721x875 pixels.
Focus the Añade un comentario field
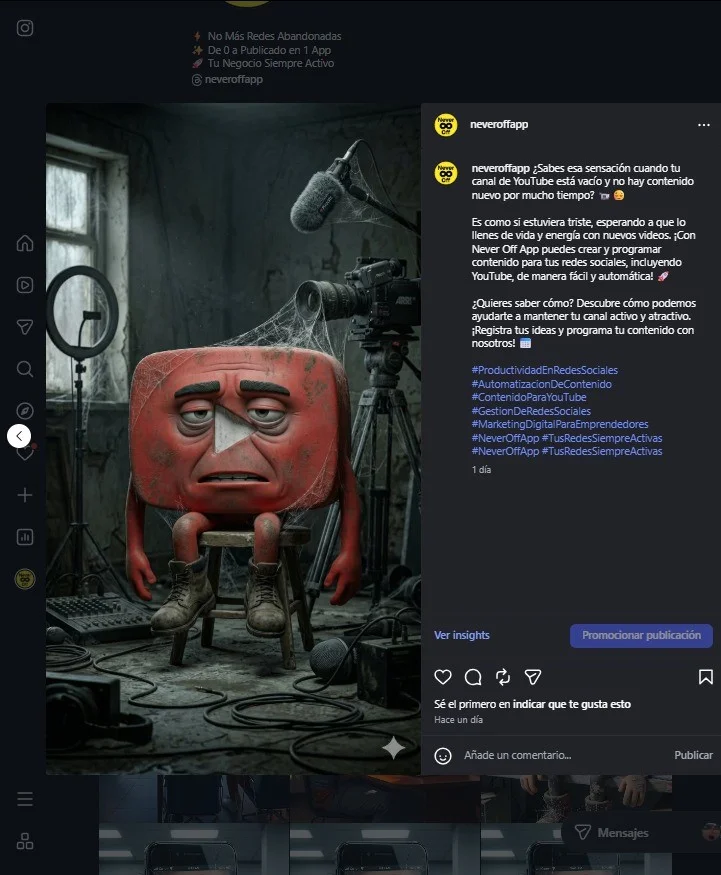[x=564, y=755]
